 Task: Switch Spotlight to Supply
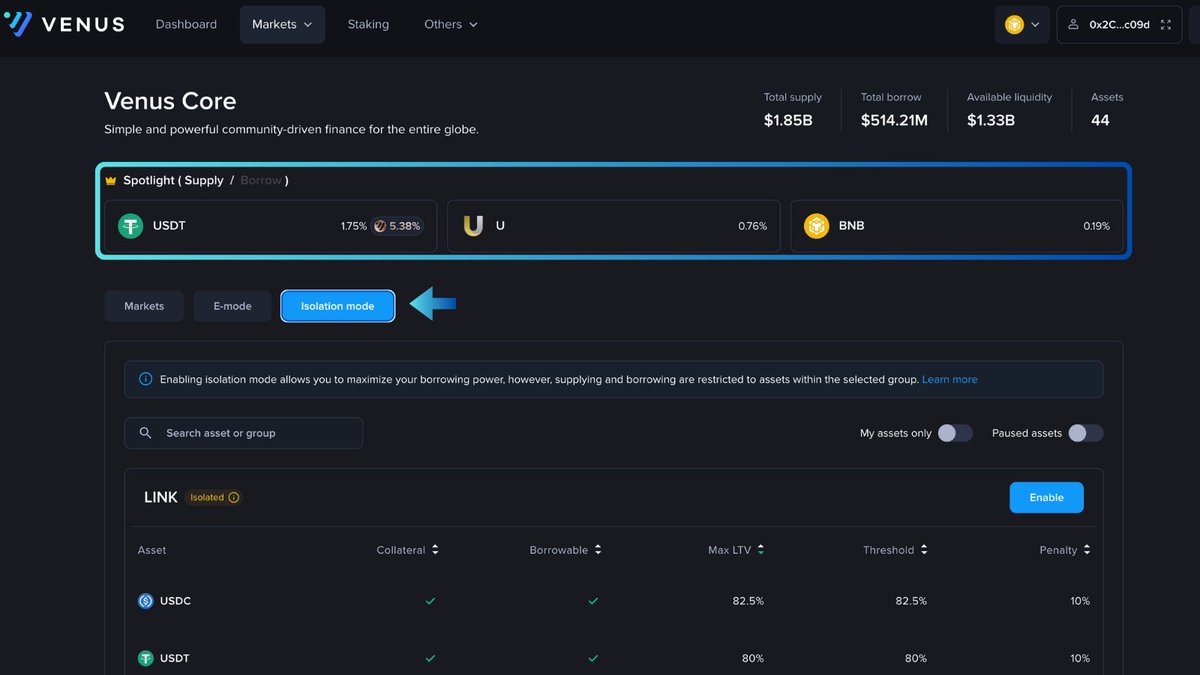point(204,181)
